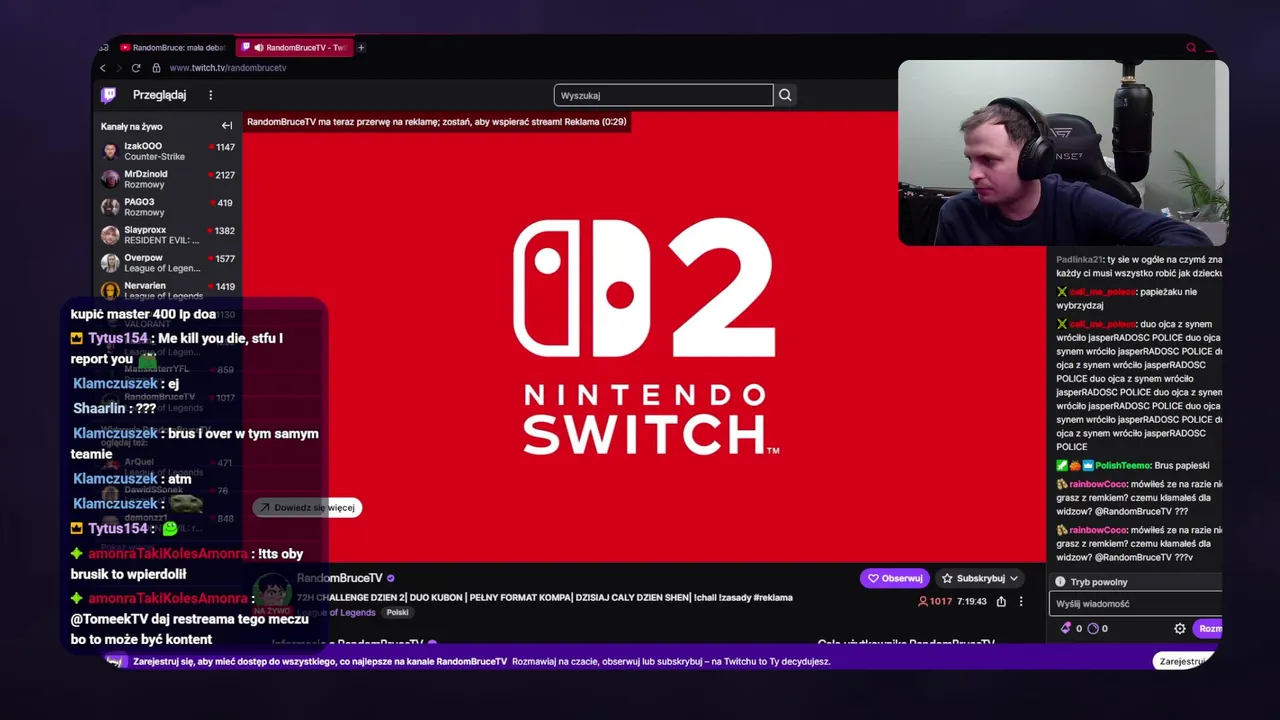
Task: Click PolishTeemo username in chat
Action: [x=1122, y=465]
